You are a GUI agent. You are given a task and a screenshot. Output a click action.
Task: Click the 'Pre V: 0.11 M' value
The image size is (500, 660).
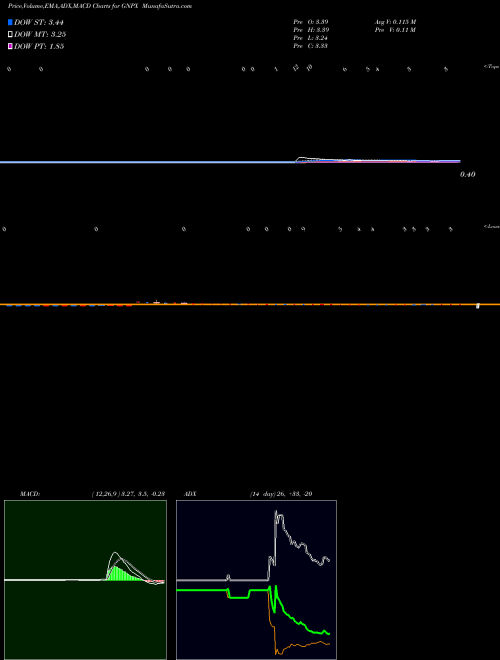pos(395,30)
